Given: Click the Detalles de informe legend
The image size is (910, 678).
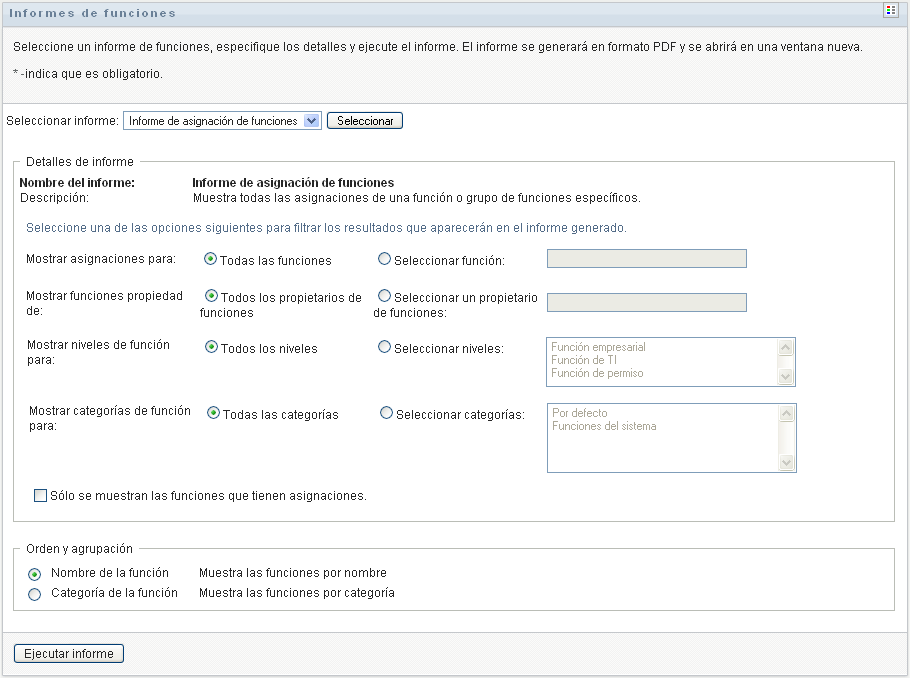Looking at the screenshot, I should 80,161.
